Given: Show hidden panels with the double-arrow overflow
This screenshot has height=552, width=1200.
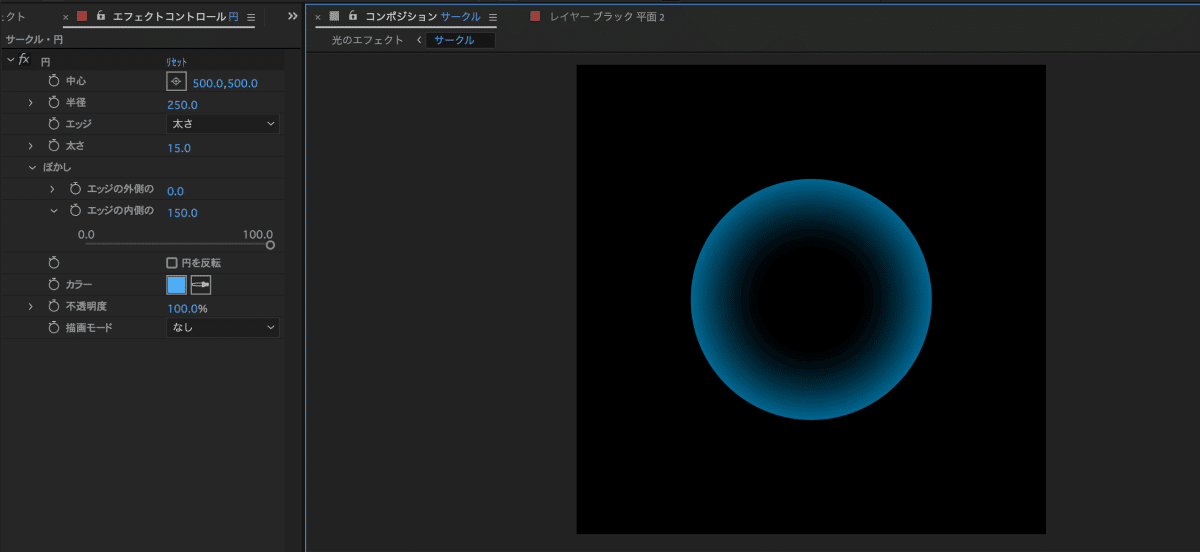Looking at the screenshot, I should pyautogui.click(x=292, y=16).
